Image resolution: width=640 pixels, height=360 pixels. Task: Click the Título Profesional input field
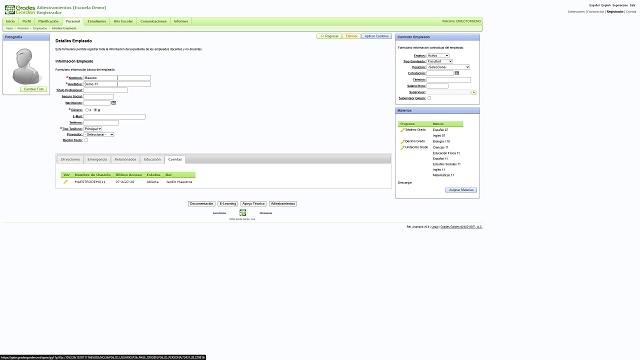[105, 90]
